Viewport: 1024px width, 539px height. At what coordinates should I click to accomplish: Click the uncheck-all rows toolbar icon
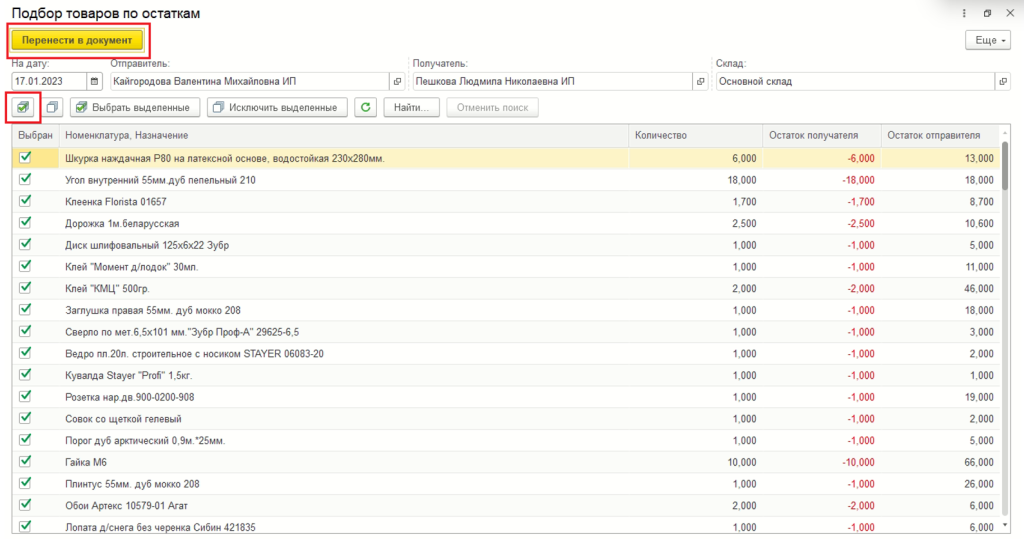click(x=52, y=107)
